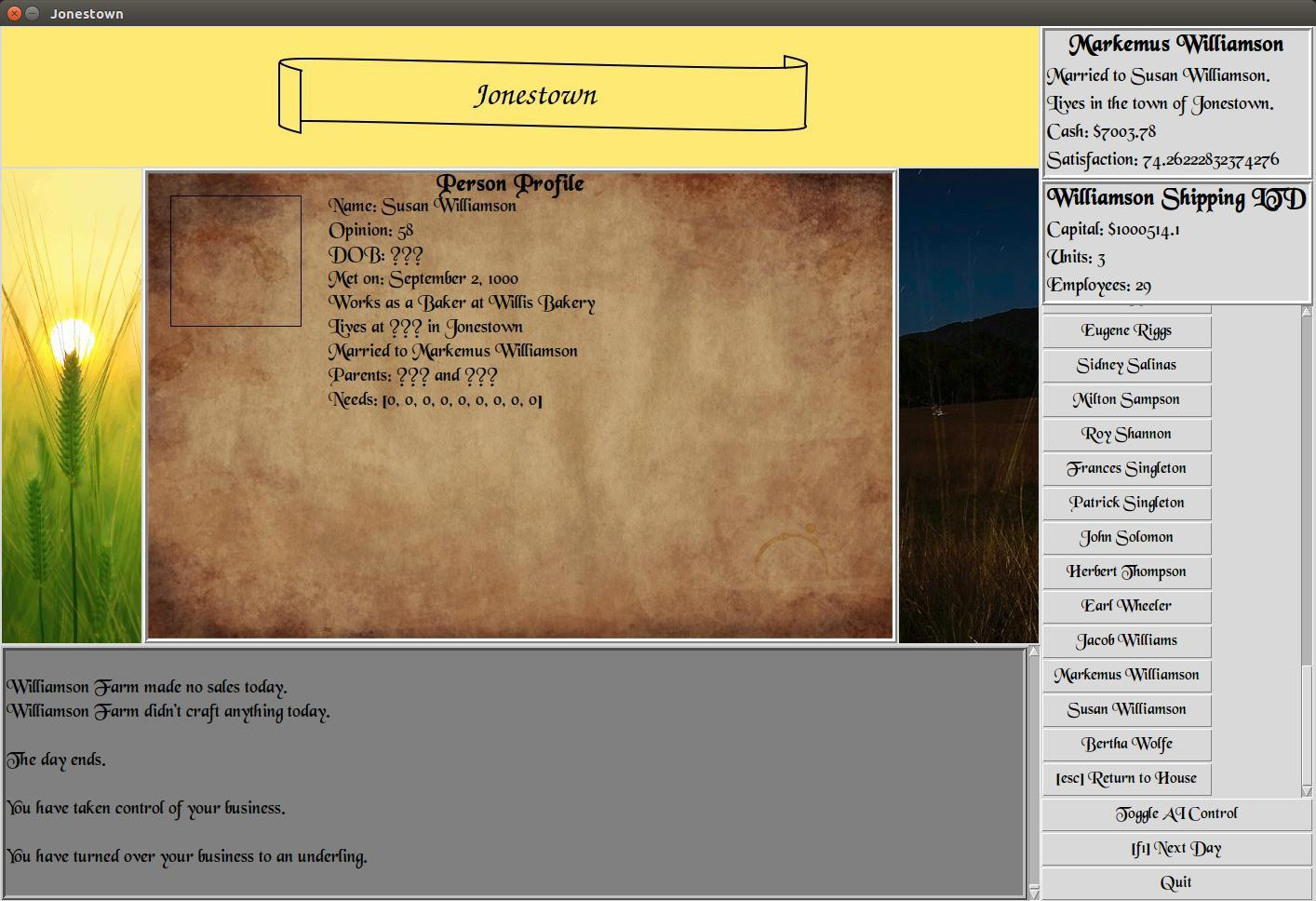The width and height of the screenshot is (1316, 901).
Task: View Roy Shannon's profile
Action: pyautogui.click(x=1127, y=434)
